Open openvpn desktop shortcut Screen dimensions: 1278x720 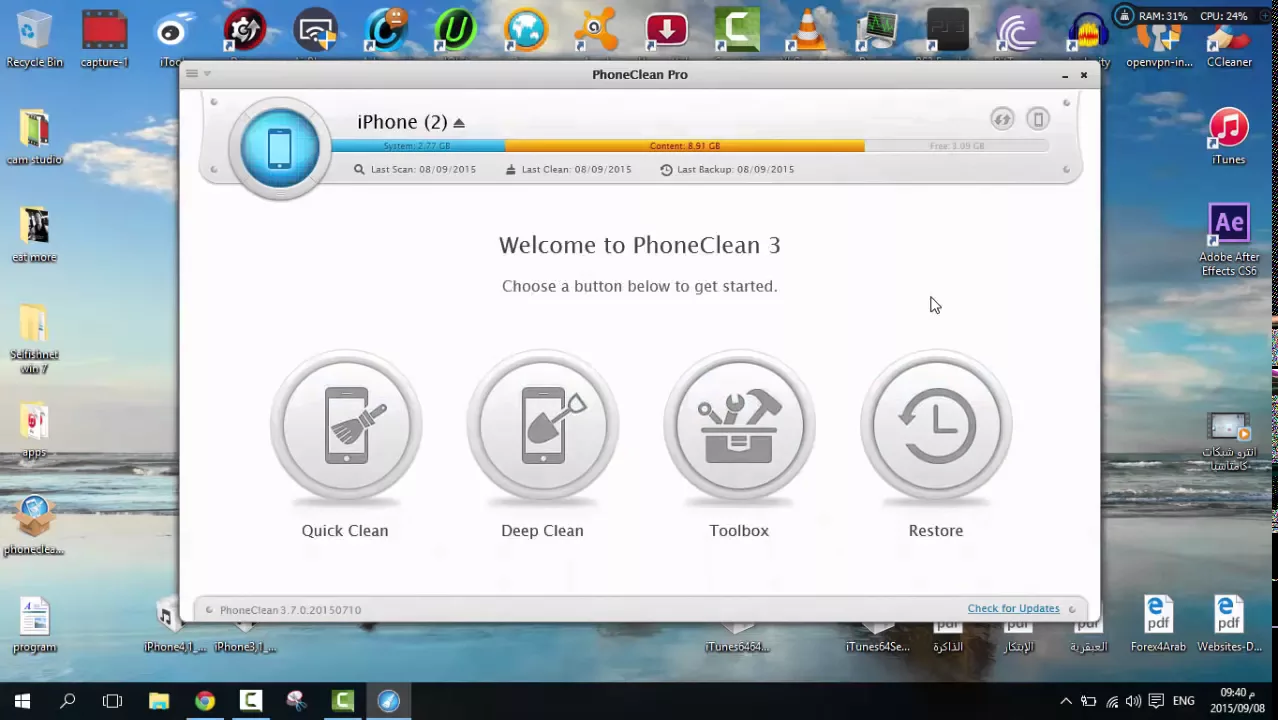click(1159, 39)
